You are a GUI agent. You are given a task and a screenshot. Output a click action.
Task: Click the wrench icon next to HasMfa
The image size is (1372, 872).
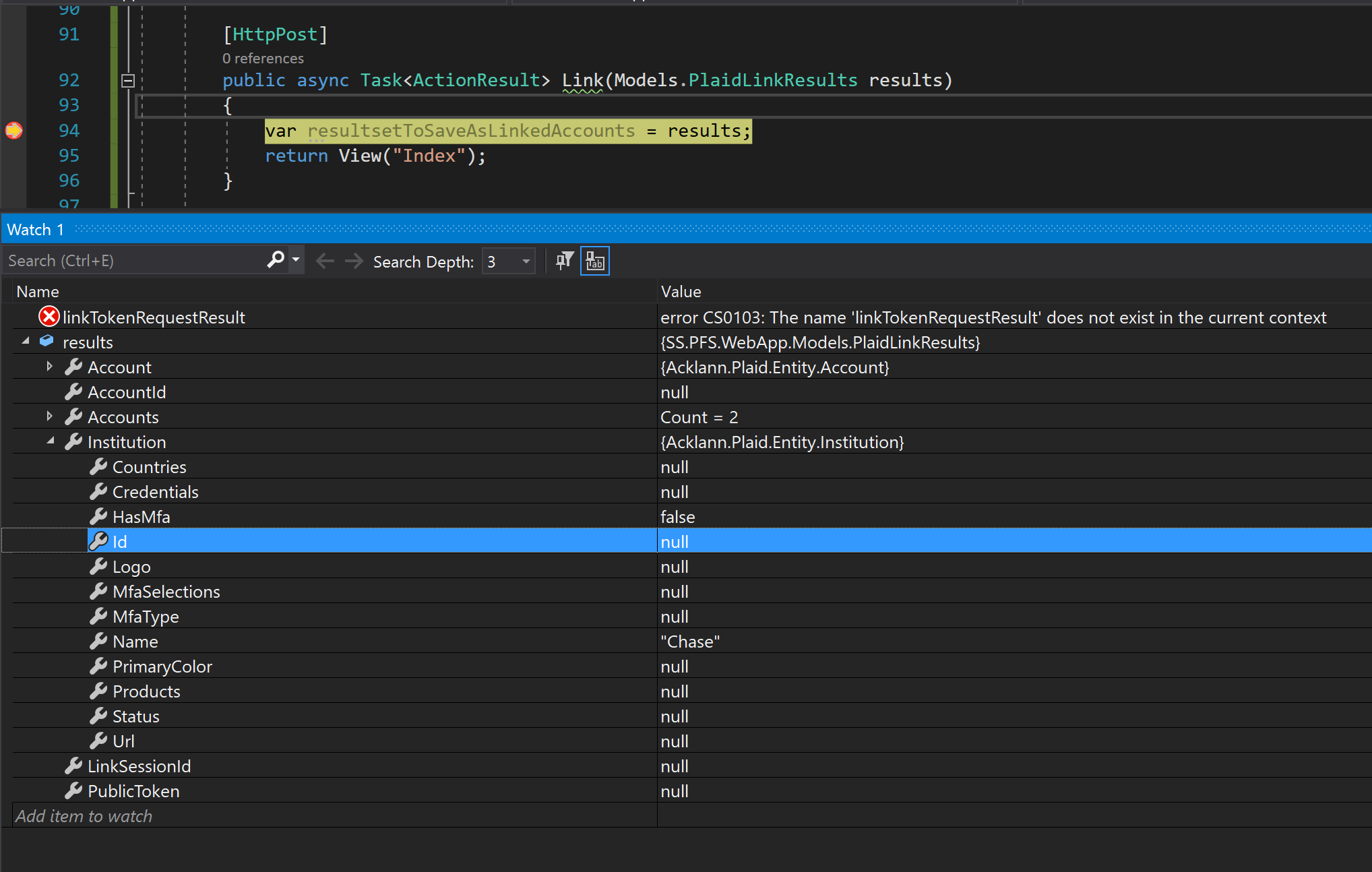click(x=98, y=516)
